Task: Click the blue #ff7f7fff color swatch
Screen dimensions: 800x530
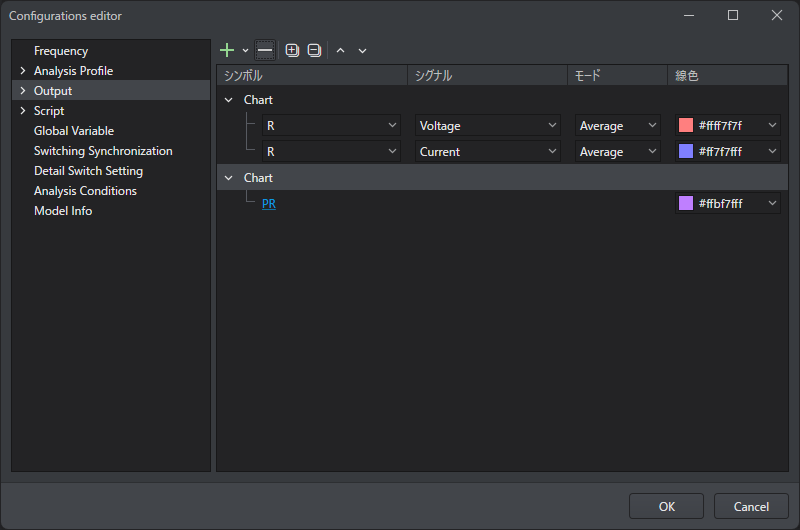Action: 686,152
